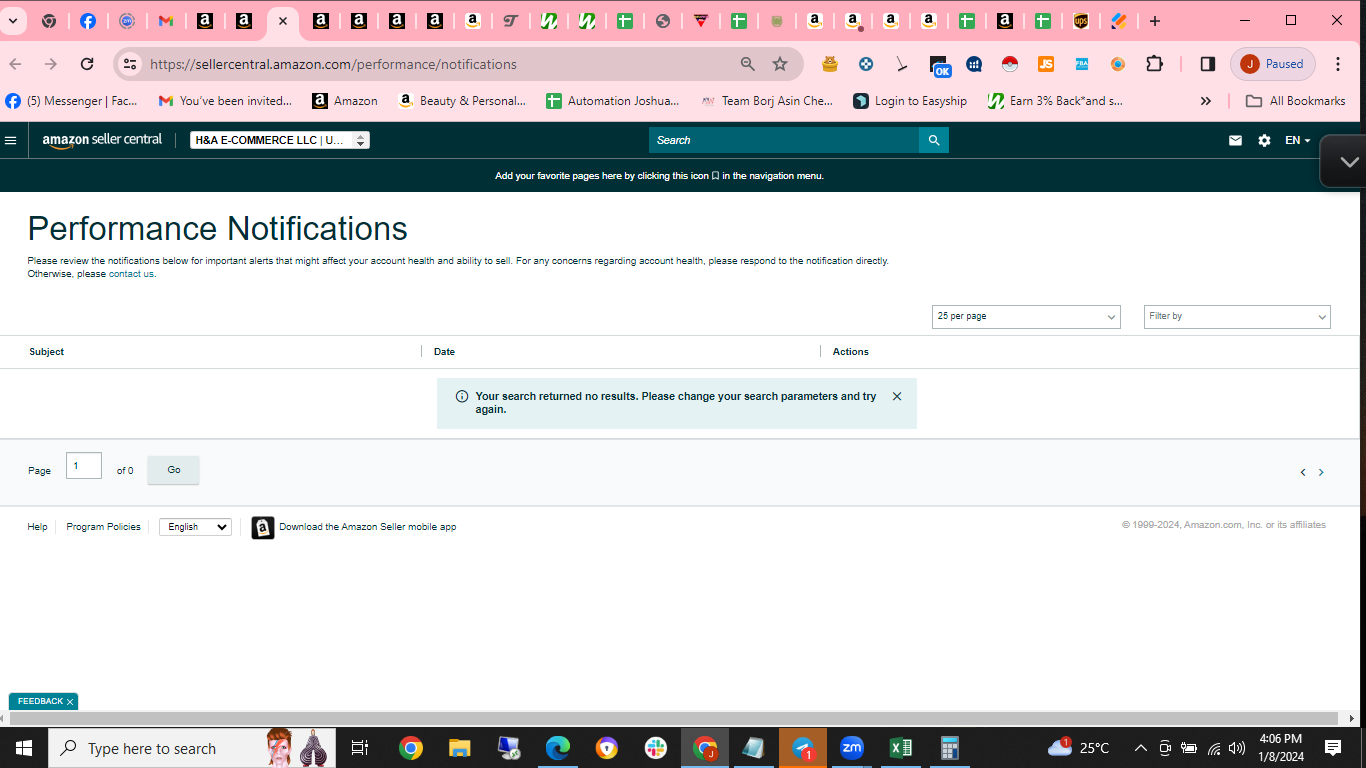
Task: Open the settings gear in Seller Central
Action: point(1264,140)
